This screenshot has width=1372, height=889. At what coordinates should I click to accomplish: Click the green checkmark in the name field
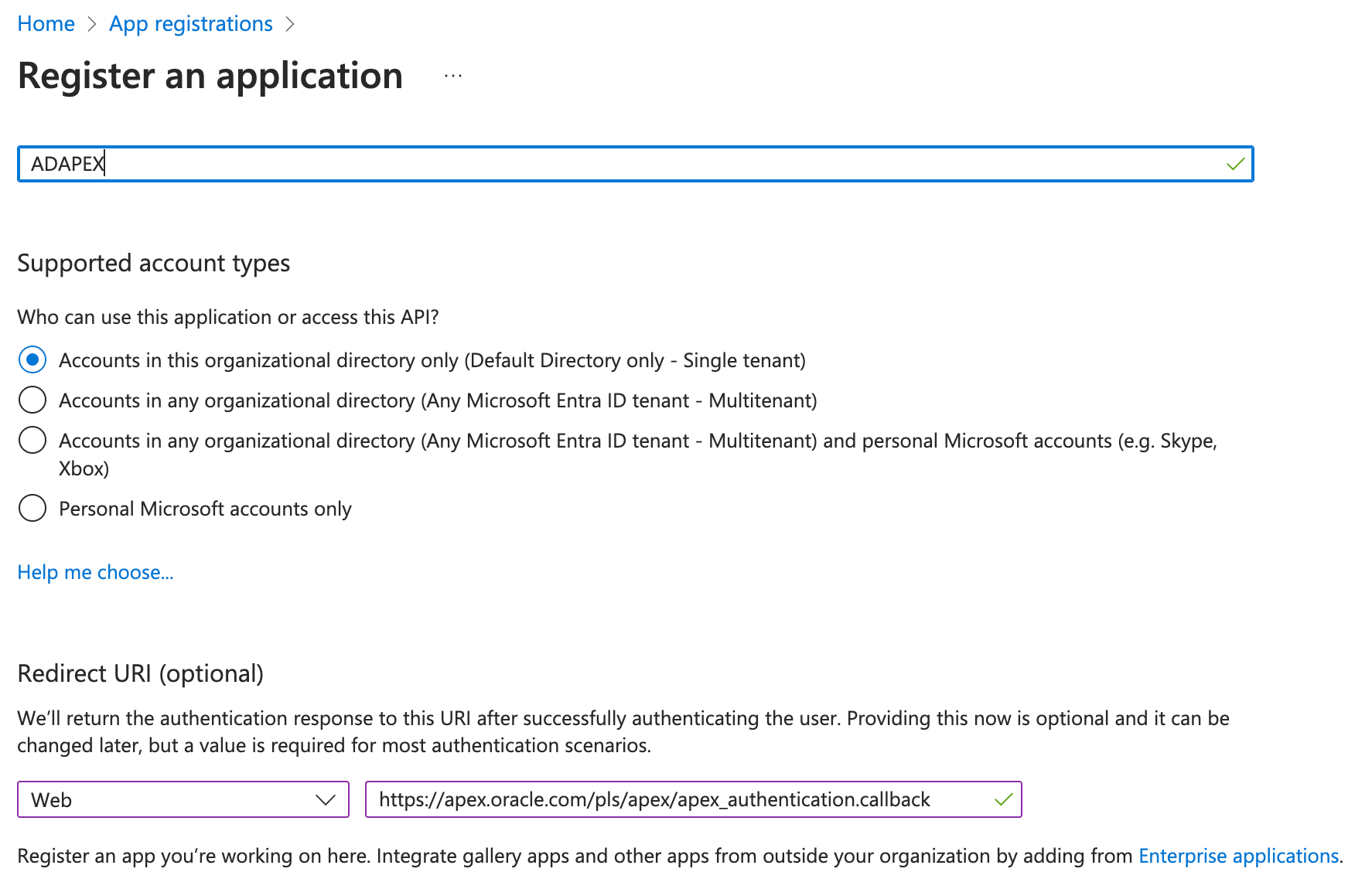(1235, 164)
